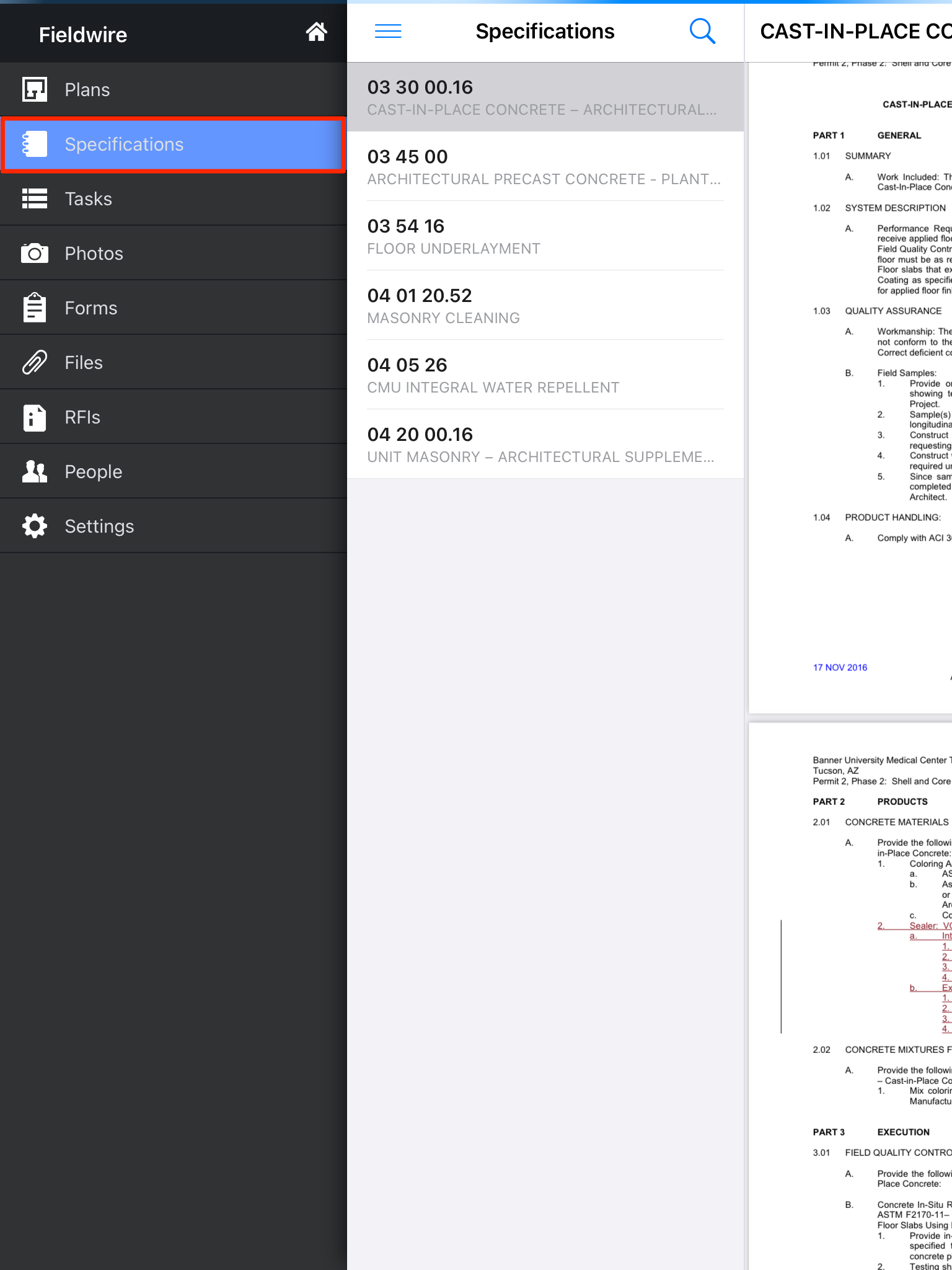Open Photos via the camera icon
The height and width of the screenshot is (1270, 952).
35,253
